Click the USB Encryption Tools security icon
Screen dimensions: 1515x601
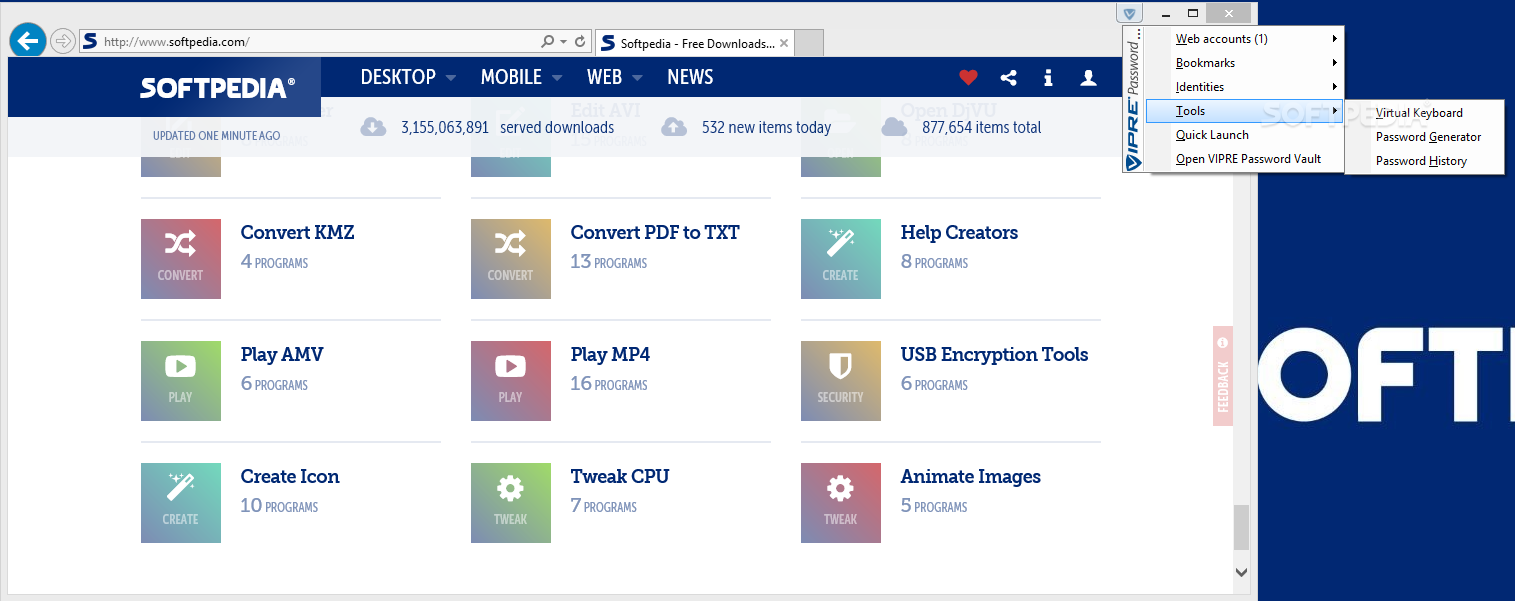(x=841, y=381)
